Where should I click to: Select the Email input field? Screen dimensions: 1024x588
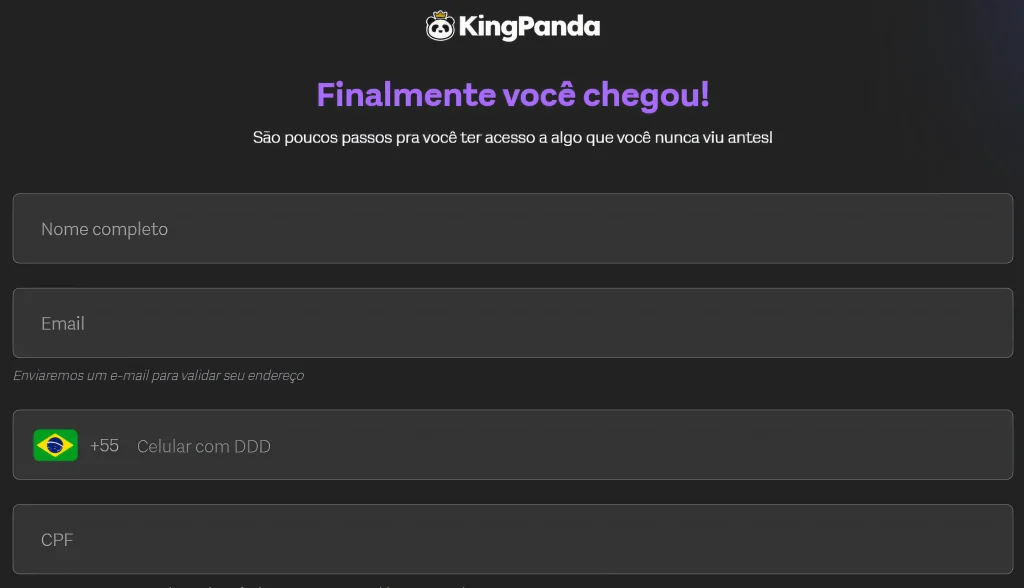tap(513, 323)
